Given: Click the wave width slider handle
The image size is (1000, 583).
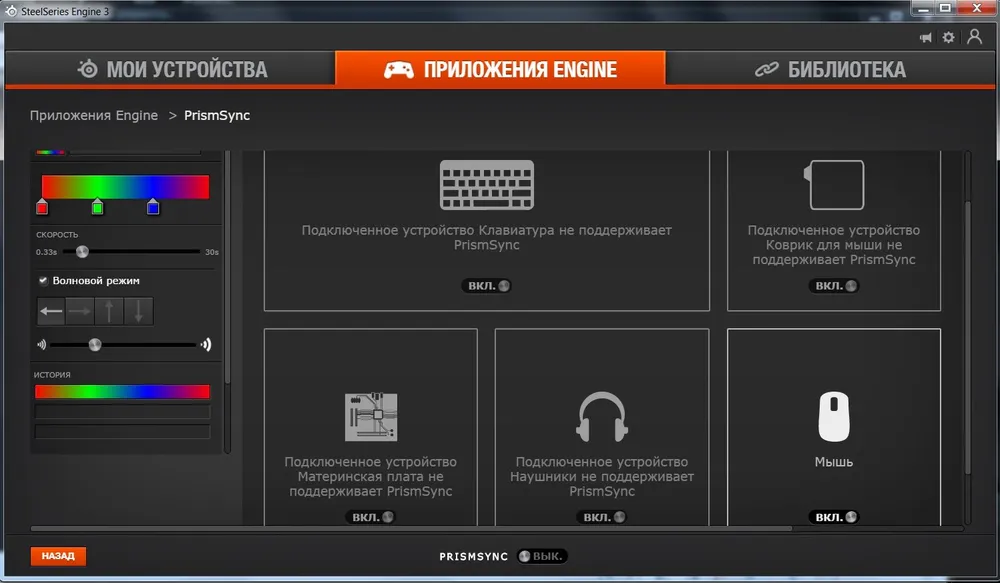Looking at the screenshot, I should point(95,345).
